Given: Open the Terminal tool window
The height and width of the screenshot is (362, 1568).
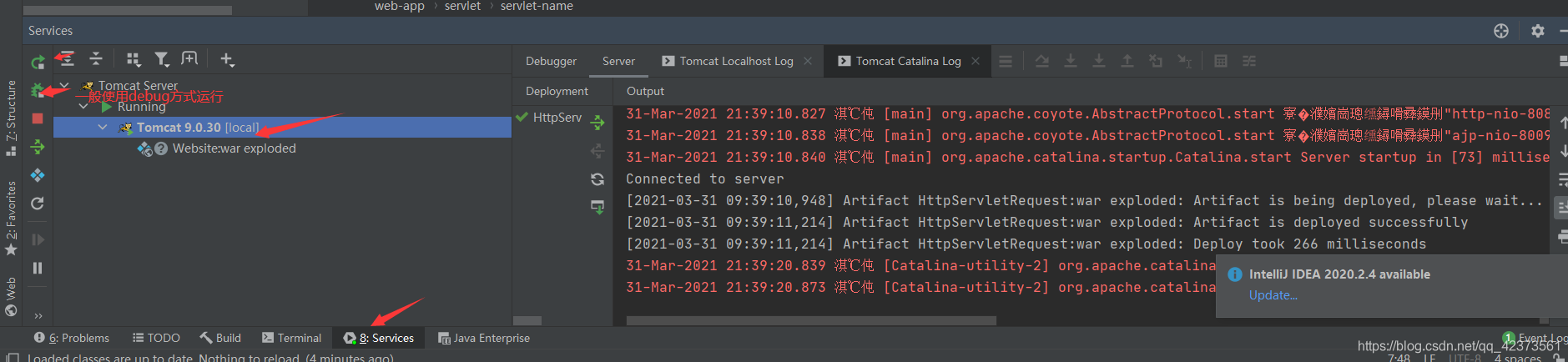Looking at the screenshot, I should 291,338.
